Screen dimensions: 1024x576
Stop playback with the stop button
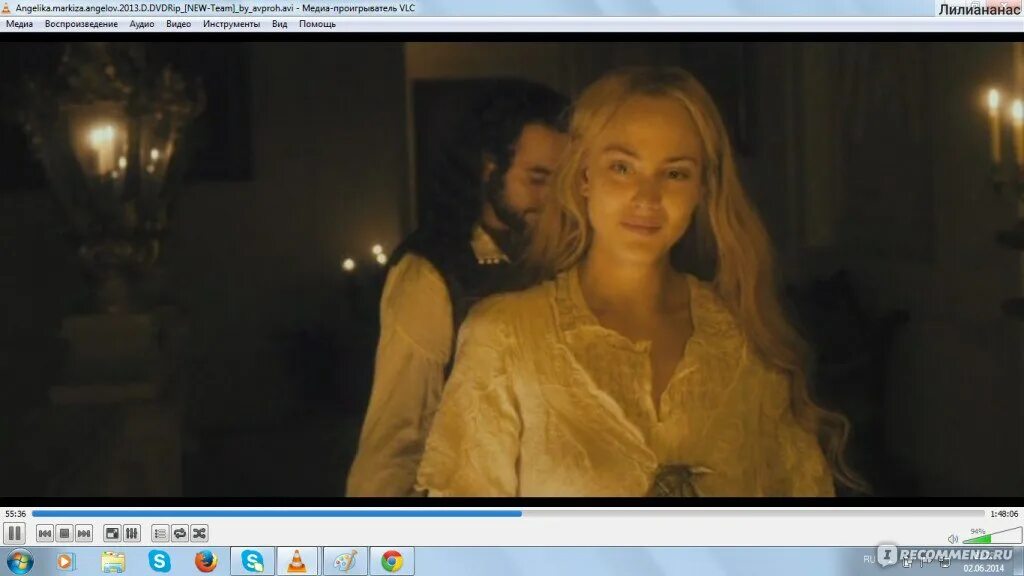(64, 534)
